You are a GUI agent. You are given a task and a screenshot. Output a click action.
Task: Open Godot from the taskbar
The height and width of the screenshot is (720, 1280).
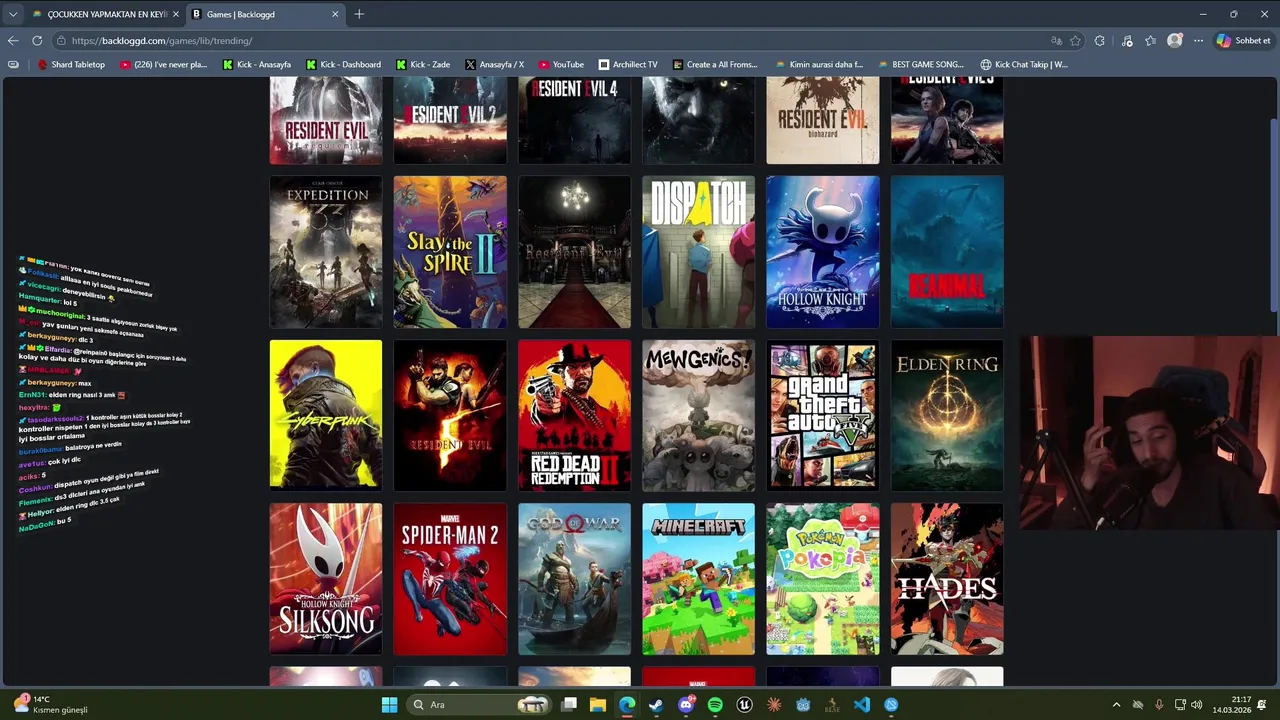[803, 705]
